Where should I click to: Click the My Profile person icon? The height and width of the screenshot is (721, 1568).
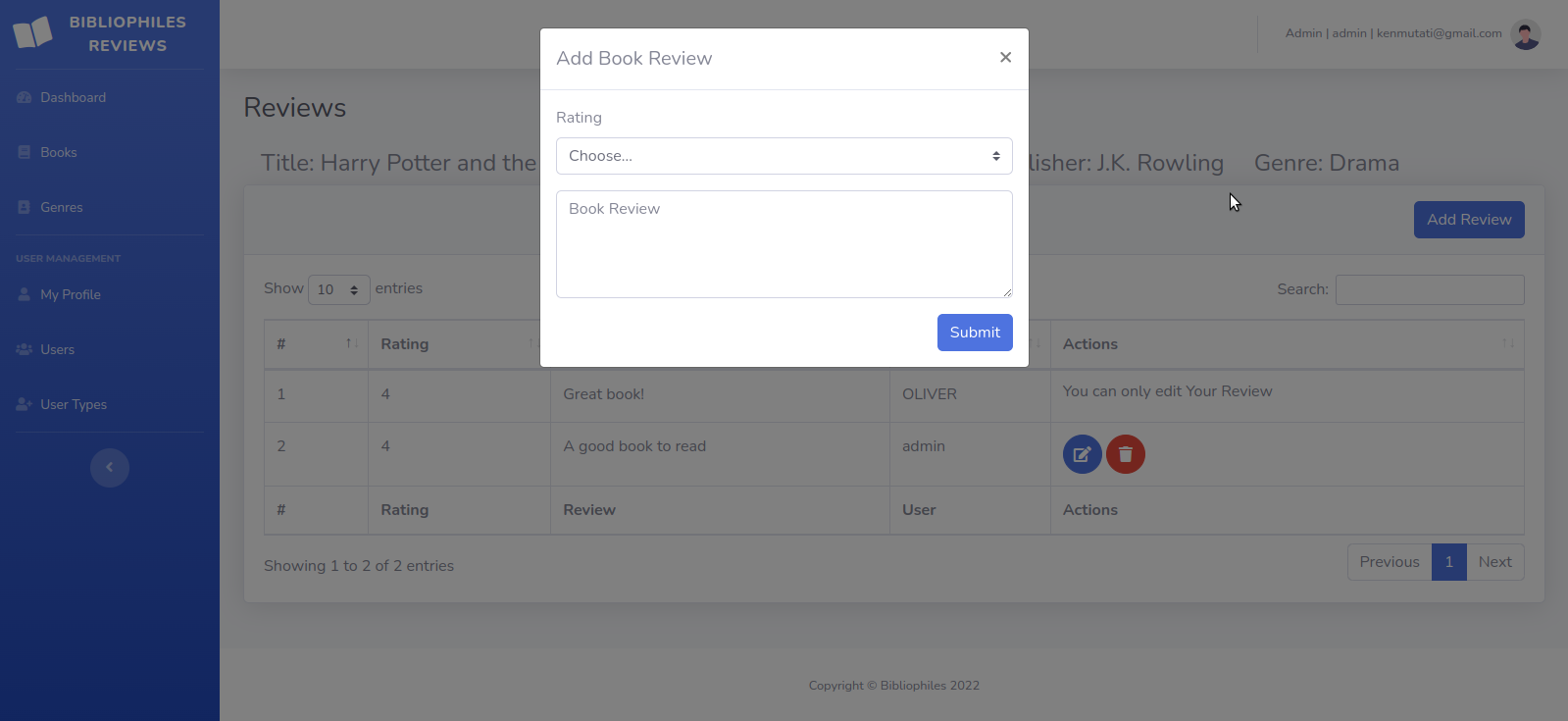25,294
